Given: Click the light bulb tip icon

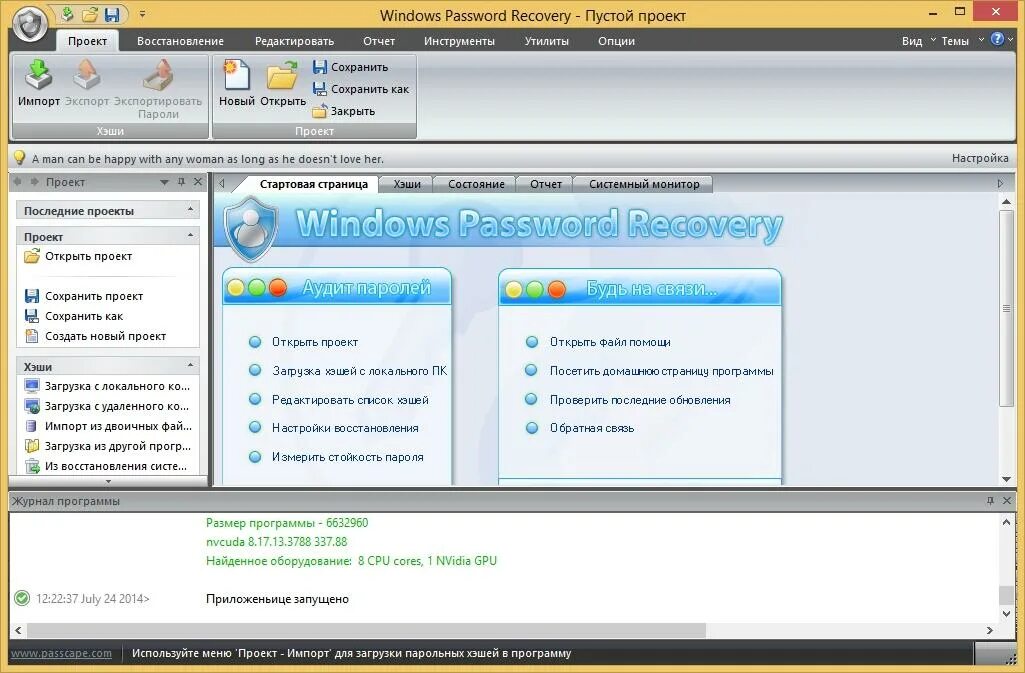Looking at the screenshot, I should [x=20, y=157].
